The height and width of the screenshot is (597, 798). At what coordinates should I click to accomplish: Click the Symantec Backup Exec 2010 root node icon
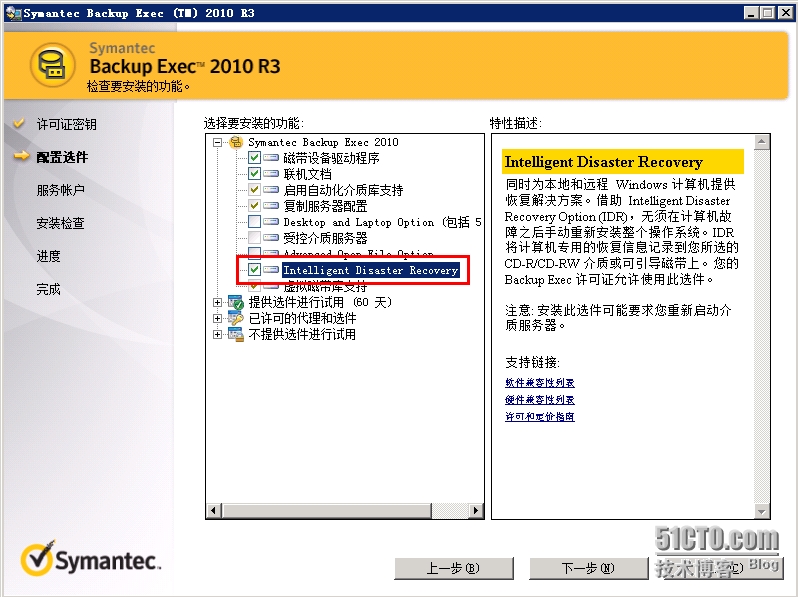coord(236,142)
